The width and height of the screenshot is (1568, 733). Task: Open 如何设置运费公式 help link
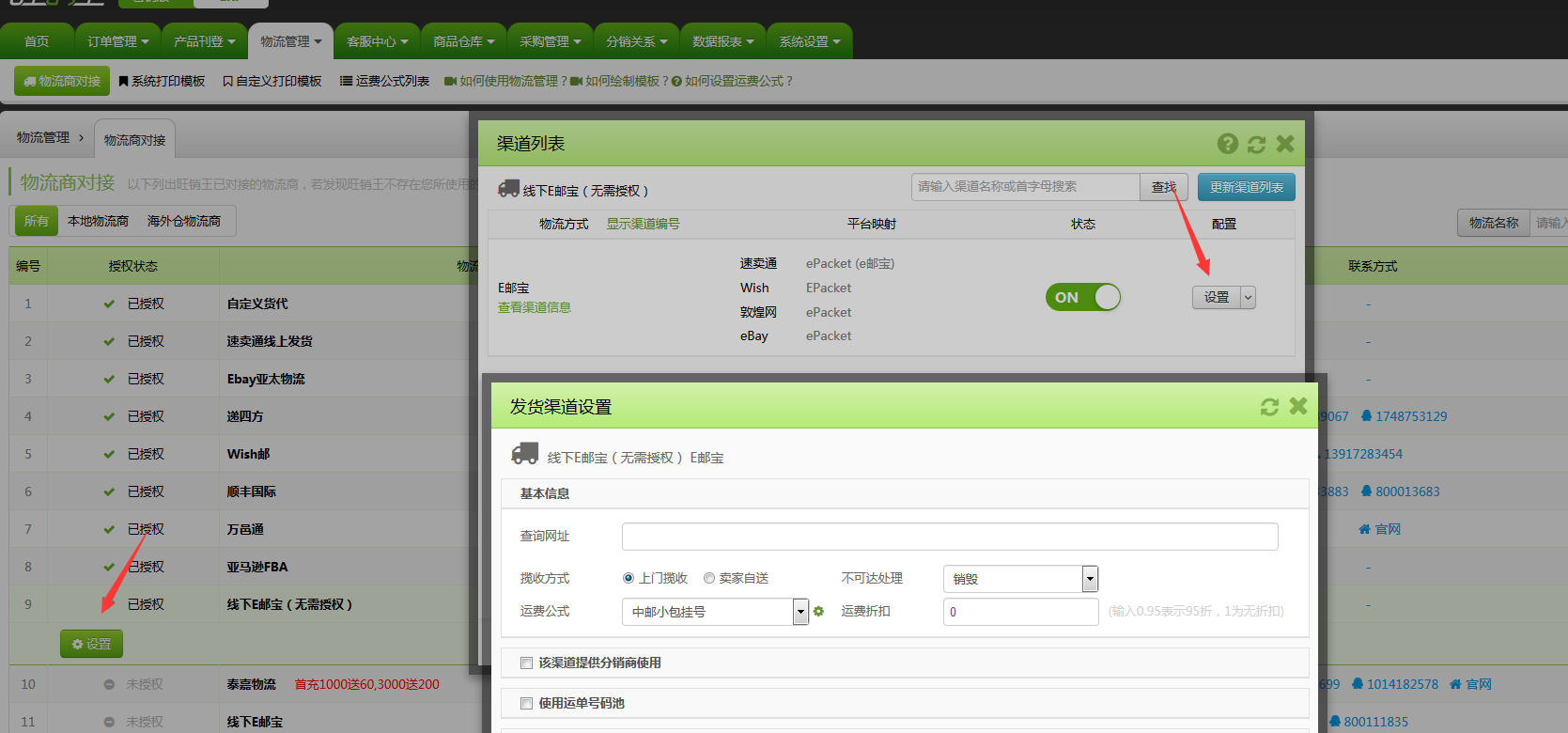point(732,82)
